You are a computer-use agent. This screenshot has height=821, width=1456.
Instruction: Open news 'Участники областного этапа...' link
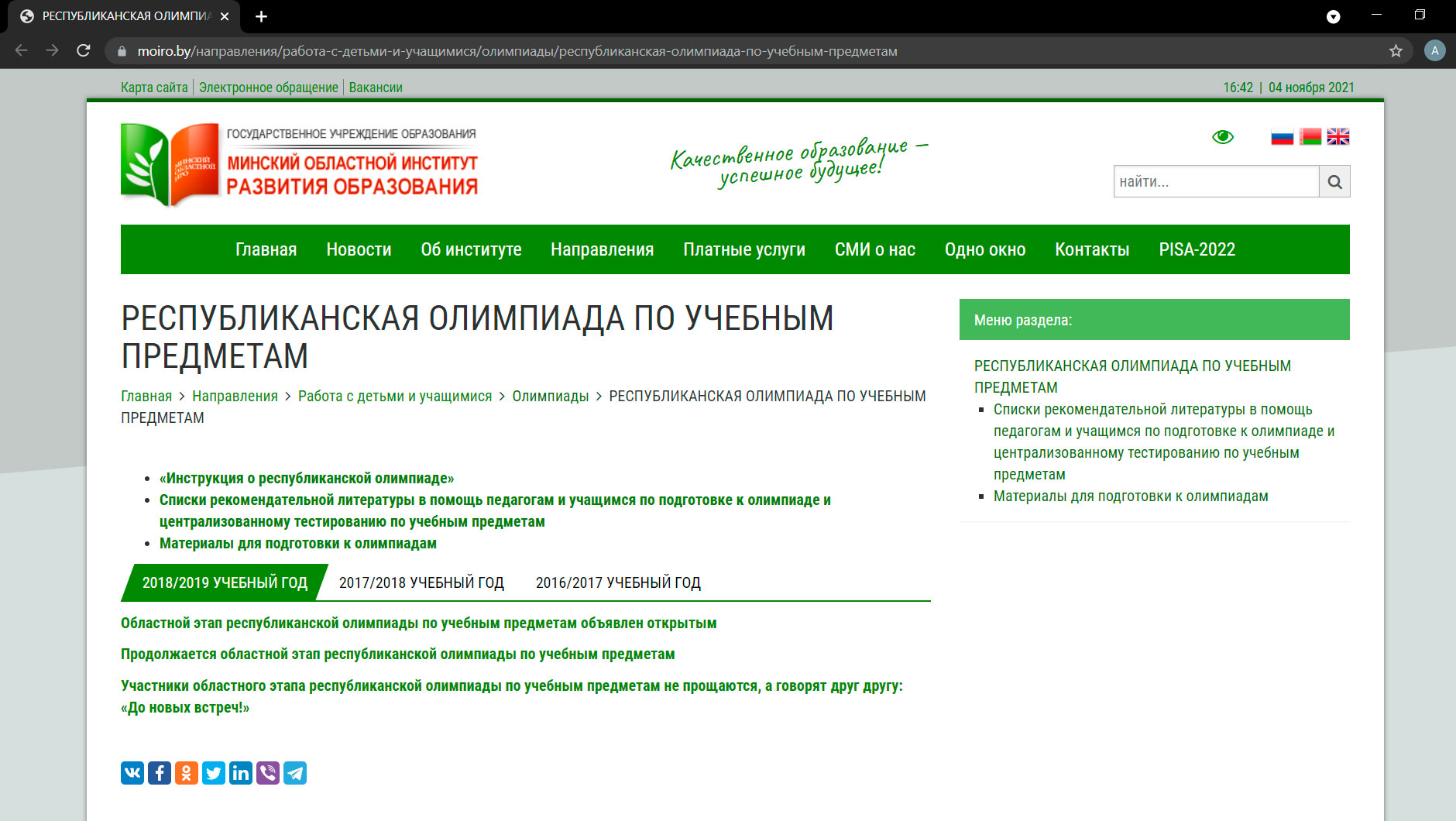(x=512, y=696)
